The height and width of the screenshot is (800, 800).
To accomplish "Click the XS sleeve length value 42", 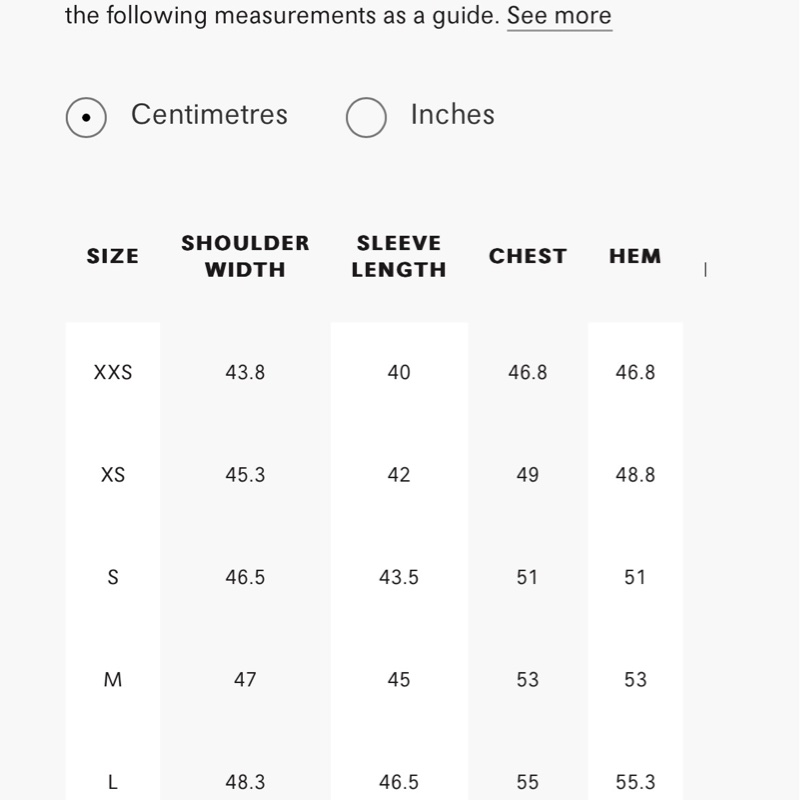I will [x=399, y=475].
